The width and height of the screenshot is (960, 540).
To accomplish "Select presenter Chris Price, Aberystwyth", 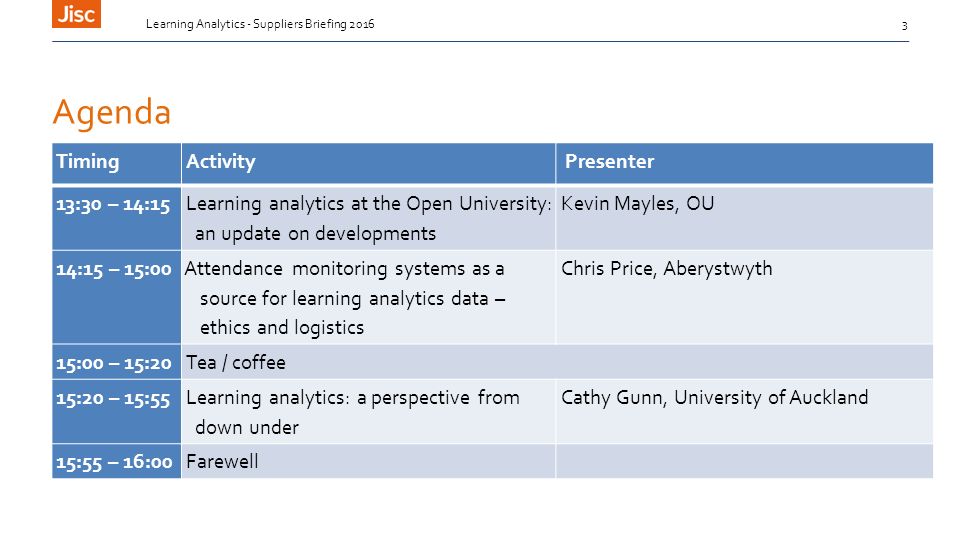I will coord(667,269).
